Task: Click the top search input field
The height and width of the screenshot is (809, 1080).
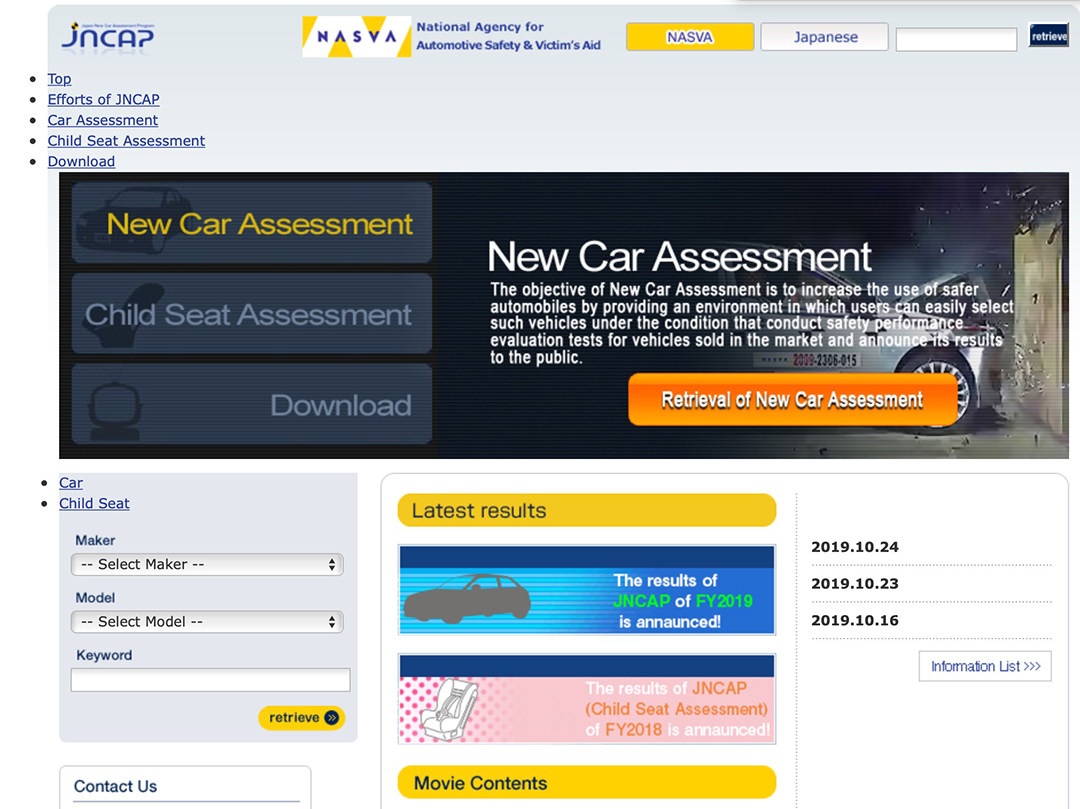Action: [x=956, y=39]
